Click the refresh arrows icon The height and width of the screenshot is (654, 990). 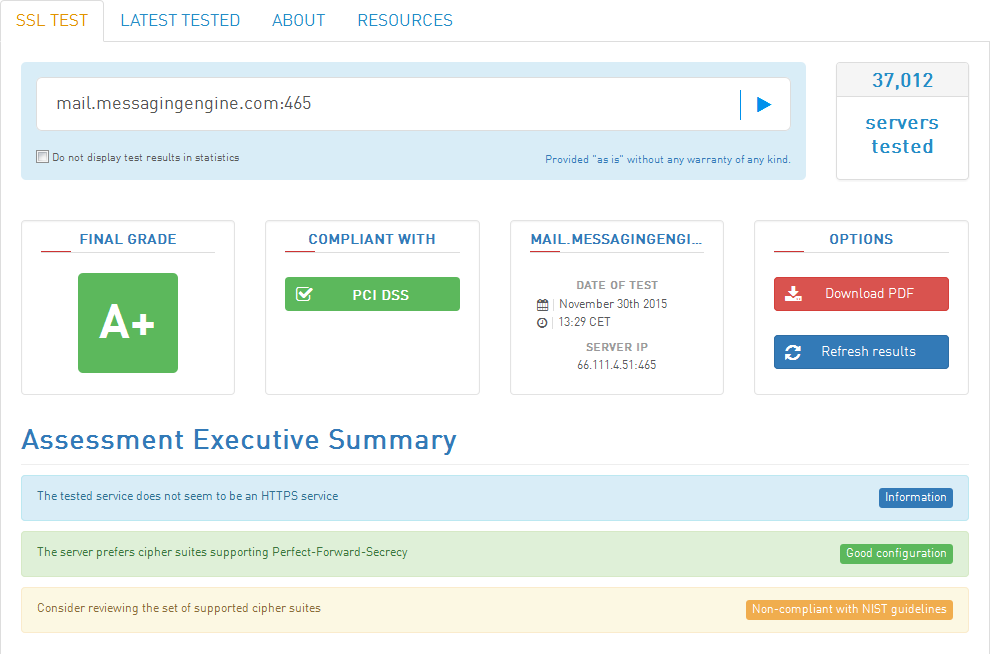click(x=793, y=352)
